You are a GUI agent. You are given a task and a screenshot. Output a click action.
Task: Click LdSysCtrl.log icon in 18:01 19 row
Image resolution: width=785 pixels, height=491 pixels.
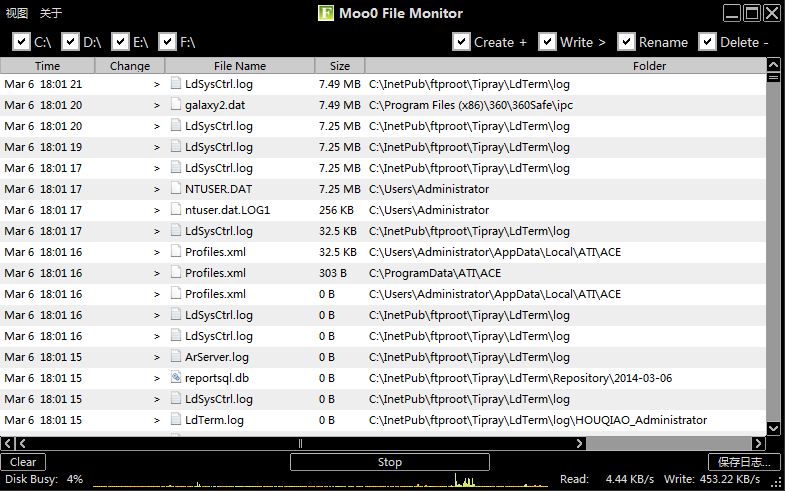point(176,146)
